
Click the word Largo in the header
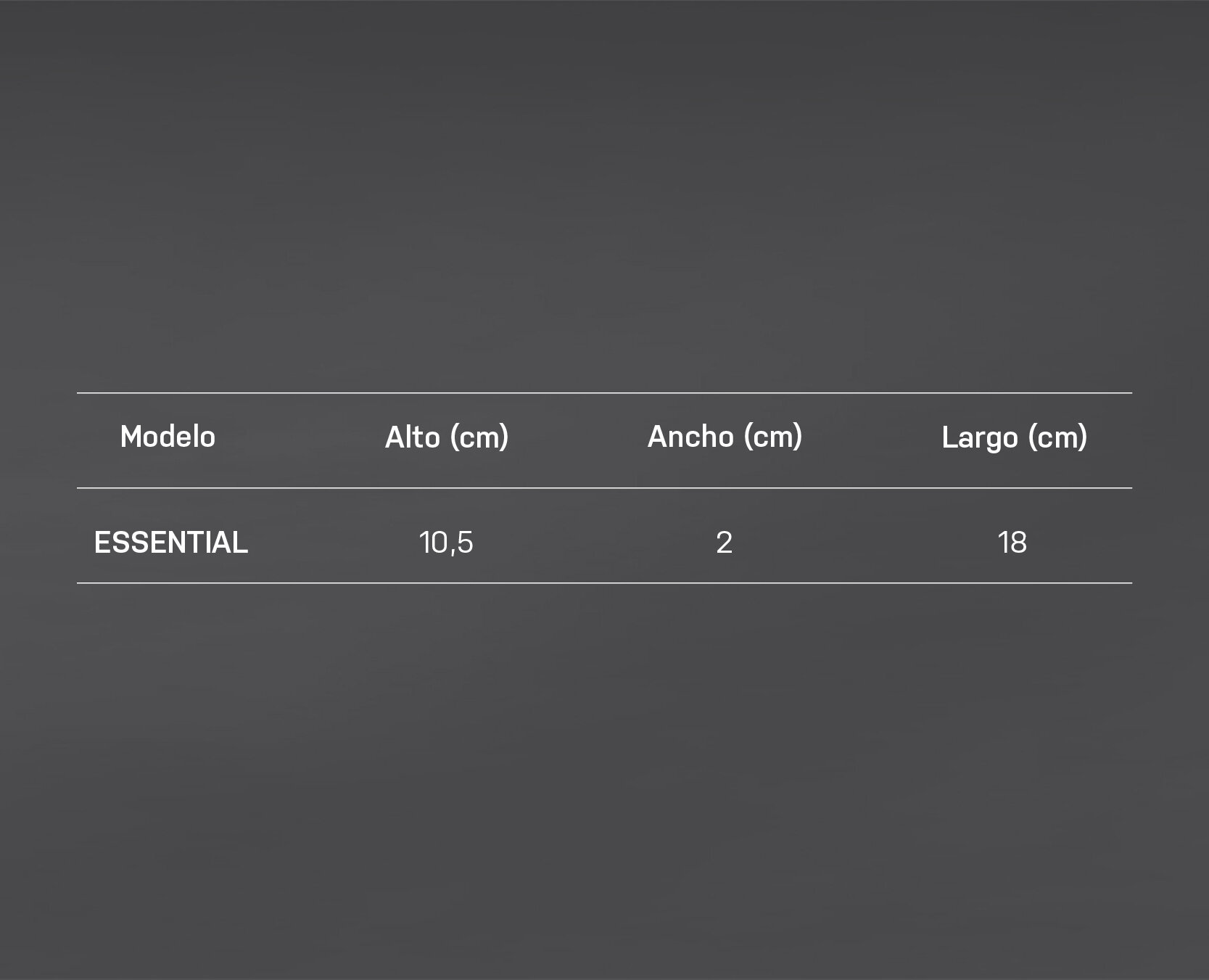(x=980, y=438)
